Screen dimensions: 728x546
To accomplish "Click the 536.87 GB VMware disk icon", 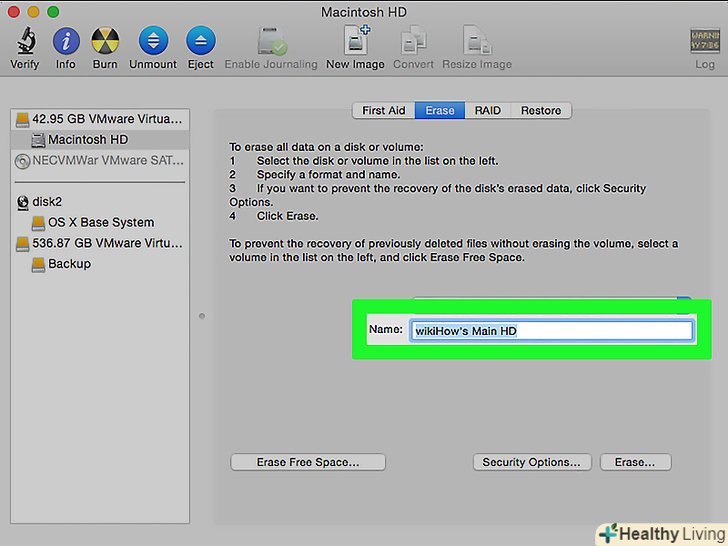I will 22,243.
